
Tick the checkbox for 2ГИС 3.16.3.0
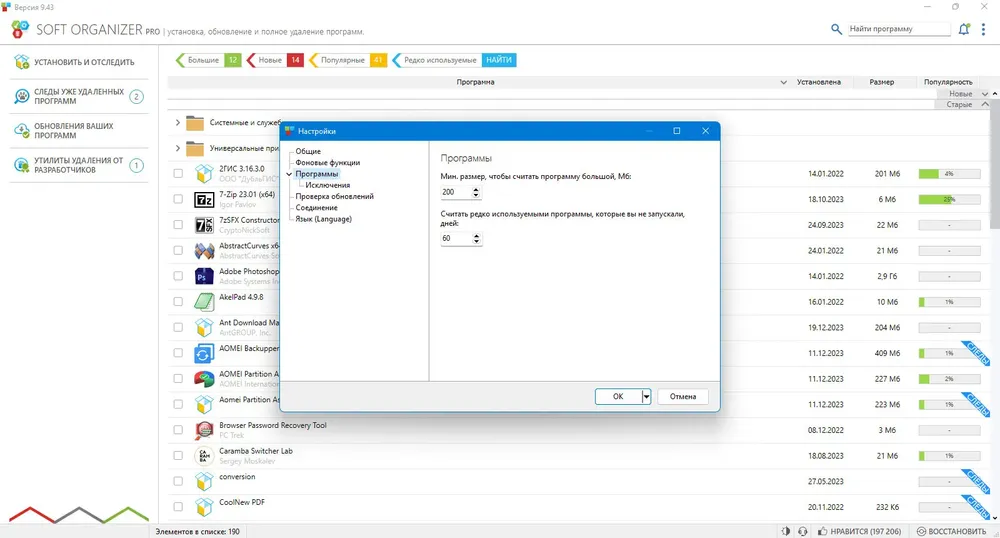coord(178,173)
